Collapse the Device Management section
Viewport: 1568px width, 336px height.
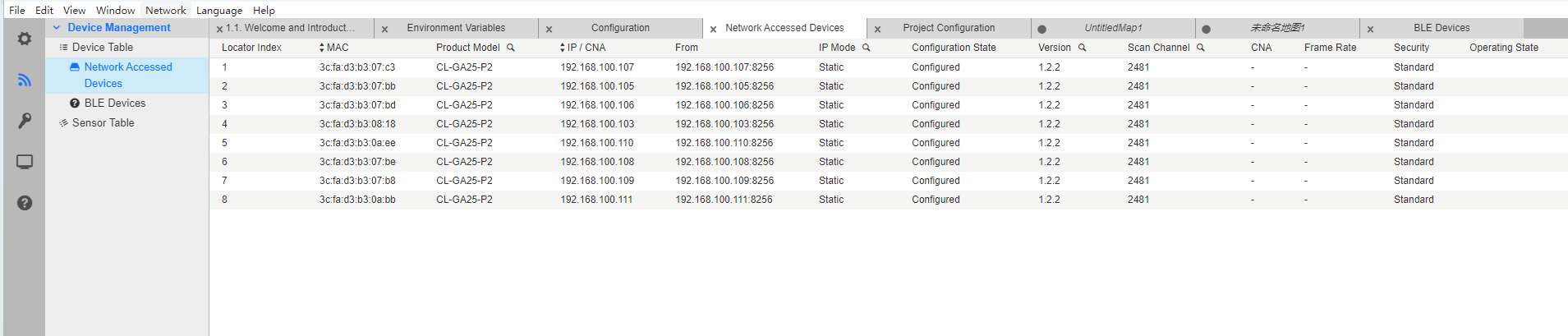[57, 28]
